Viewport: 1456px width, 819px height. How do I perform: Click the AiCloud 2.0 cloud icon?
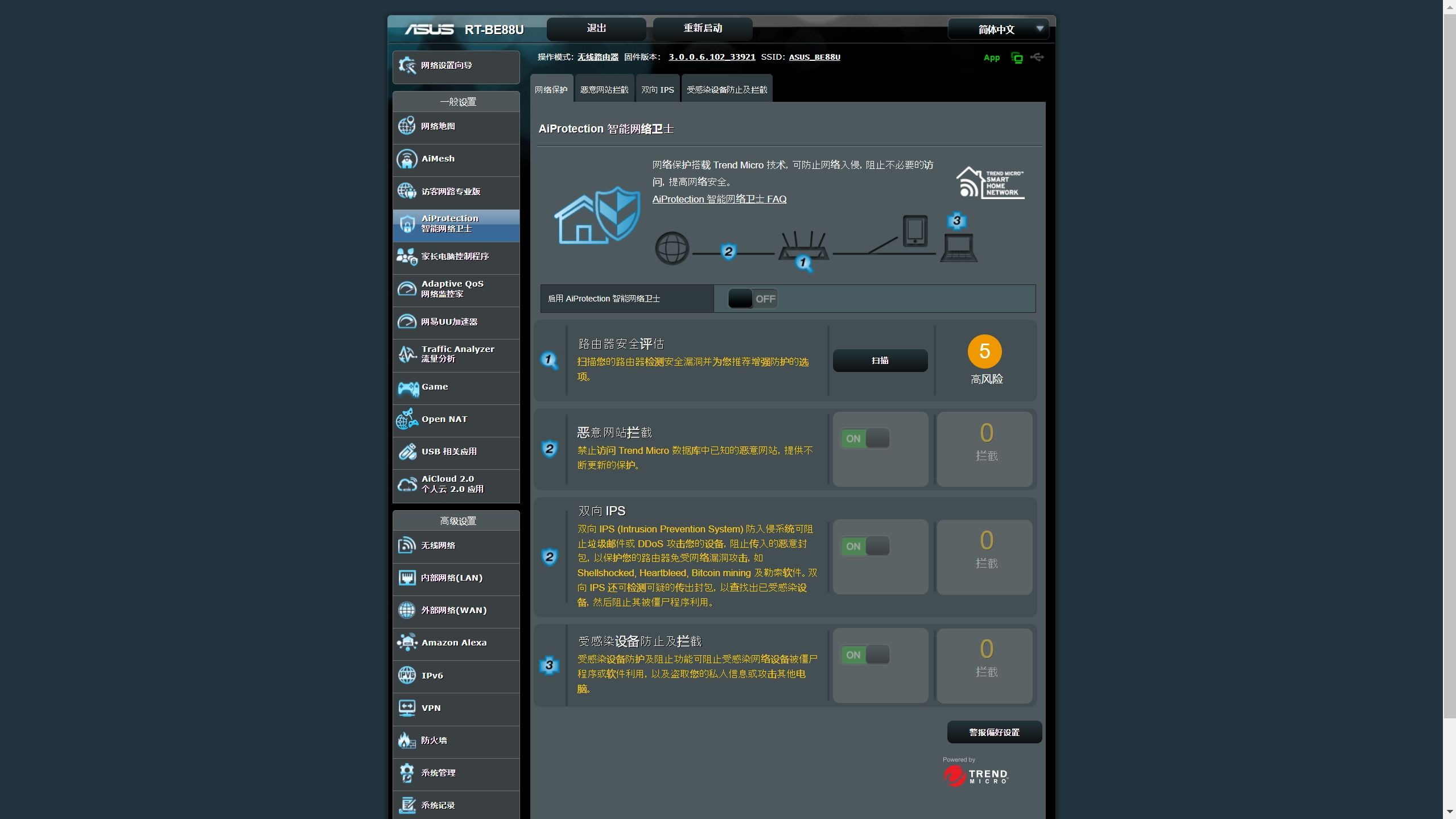[x=407, y=484]
